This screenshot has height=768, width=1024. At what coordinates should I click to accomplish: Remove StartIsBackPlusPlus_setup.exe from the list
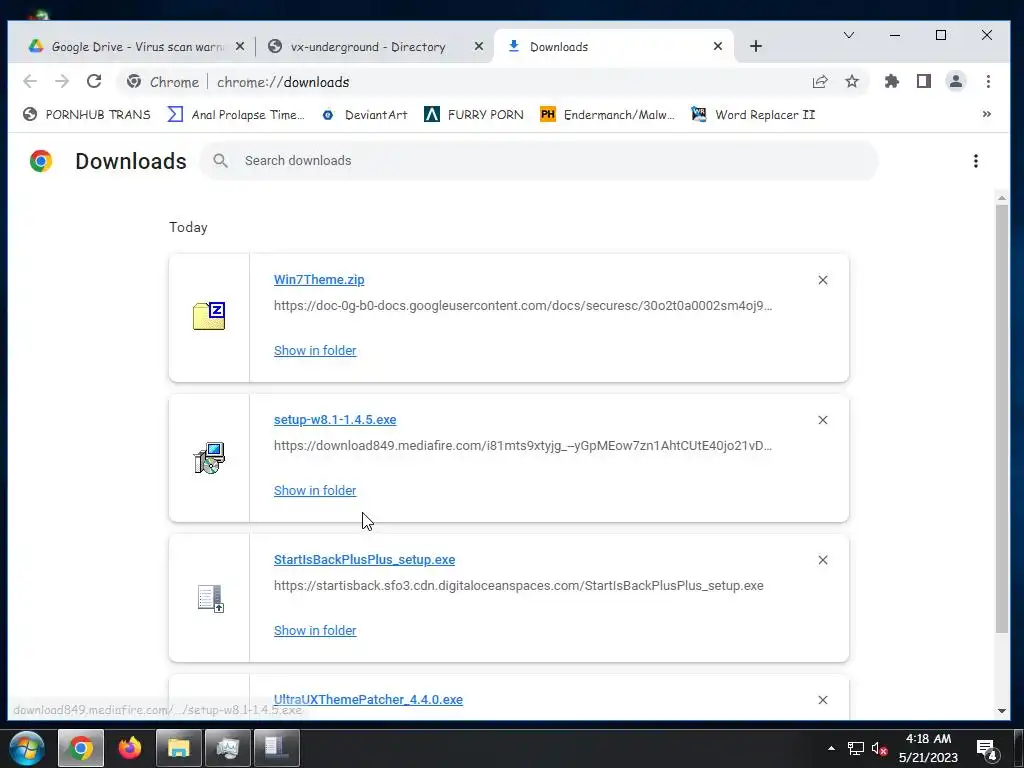tap(823, 560)
